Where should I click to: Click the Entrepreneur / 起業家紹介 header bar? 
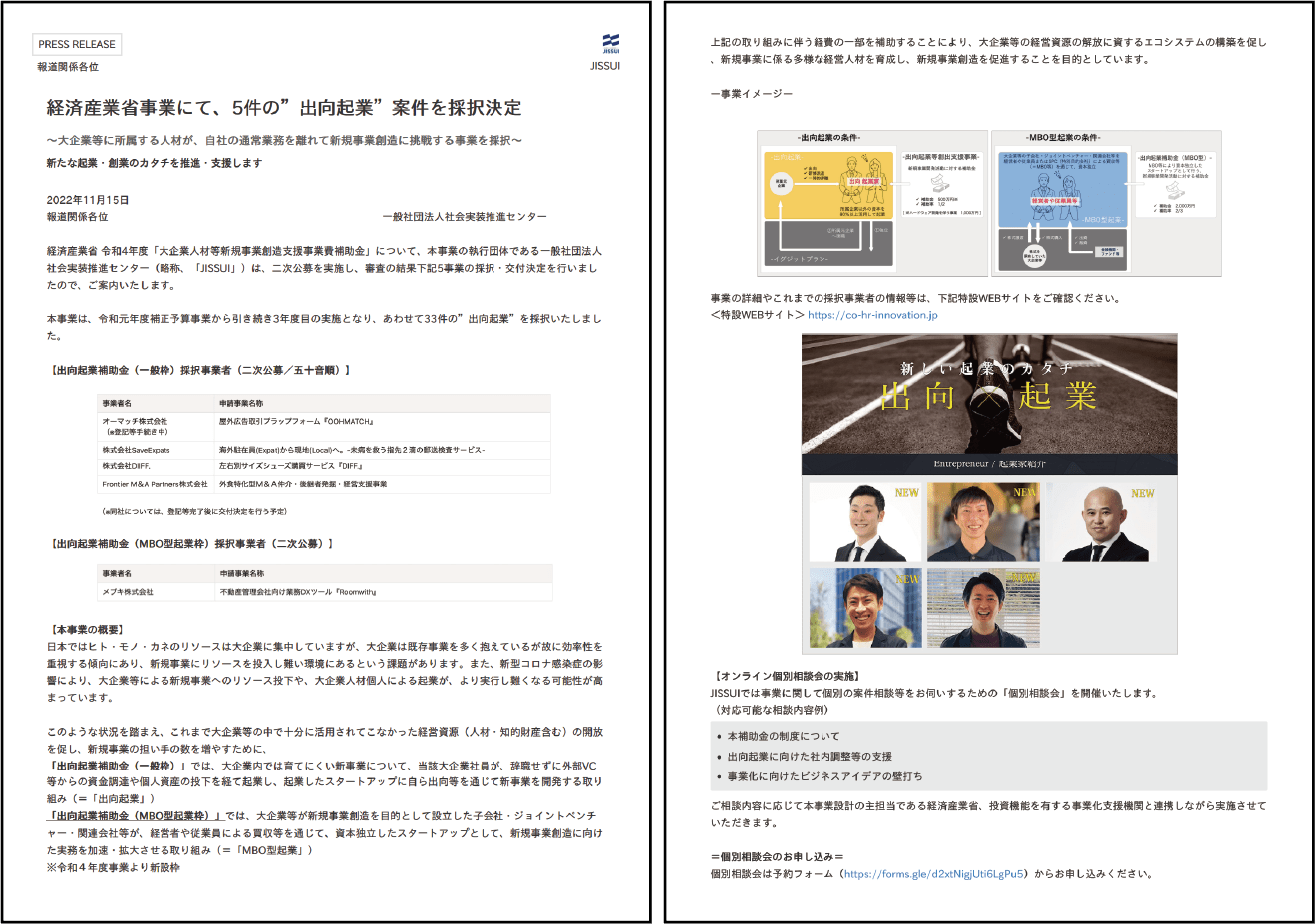click(x=990, y=464)
